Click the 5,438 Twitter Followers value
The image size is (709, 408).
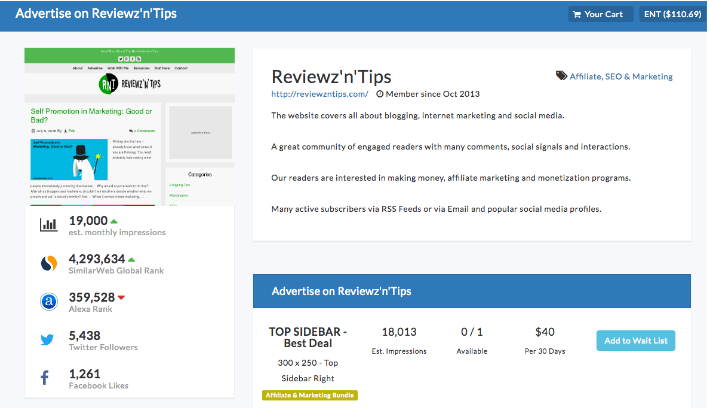[85, 336]
